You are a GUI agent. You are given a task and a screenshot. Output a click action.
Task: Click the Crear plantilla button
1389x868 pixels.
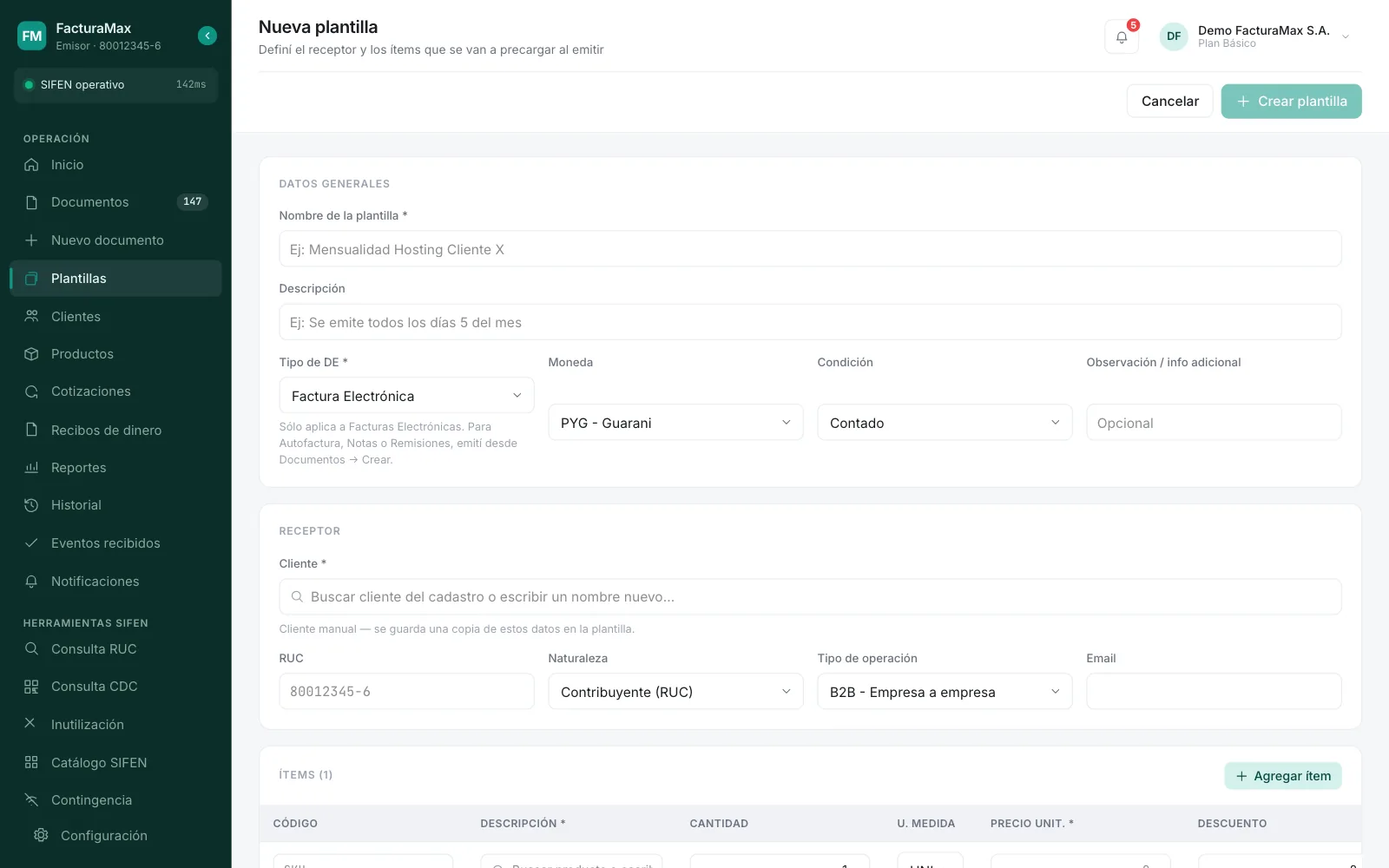(x=1291, y=102)
